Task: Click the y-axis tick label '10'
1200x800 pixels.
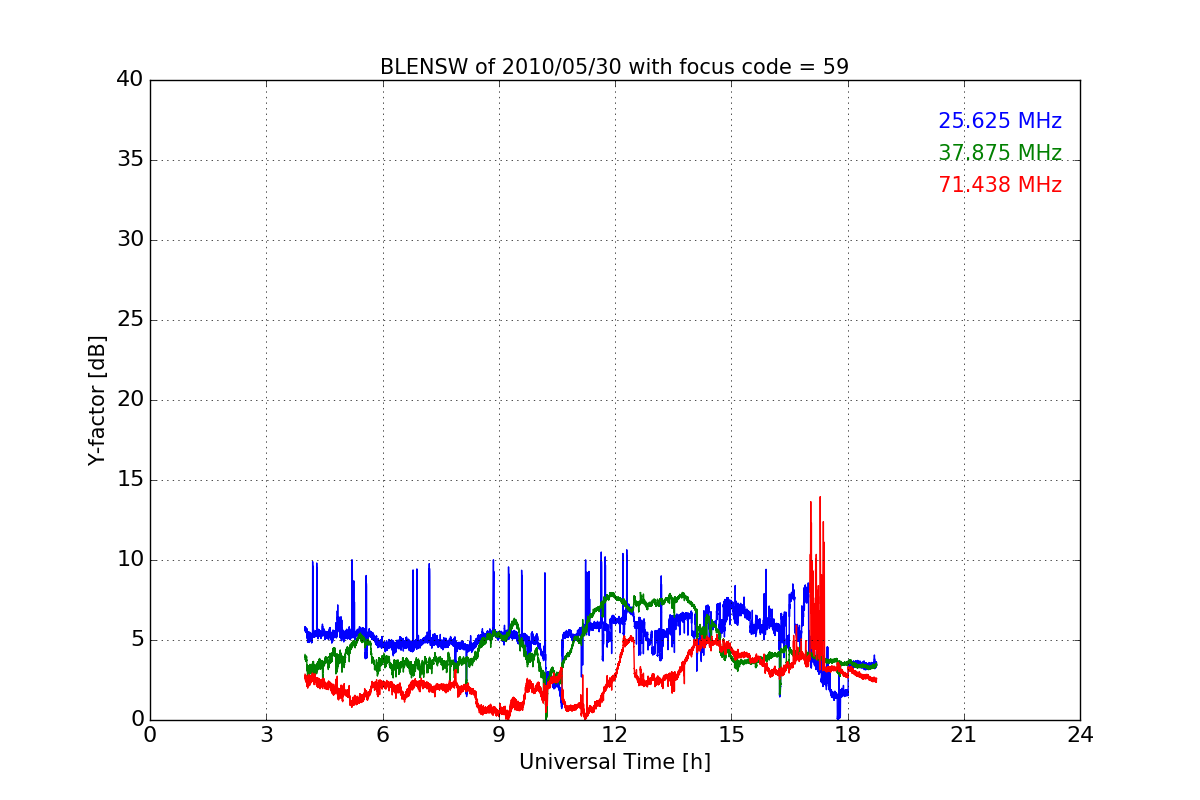Action: (x=130, y=560)
